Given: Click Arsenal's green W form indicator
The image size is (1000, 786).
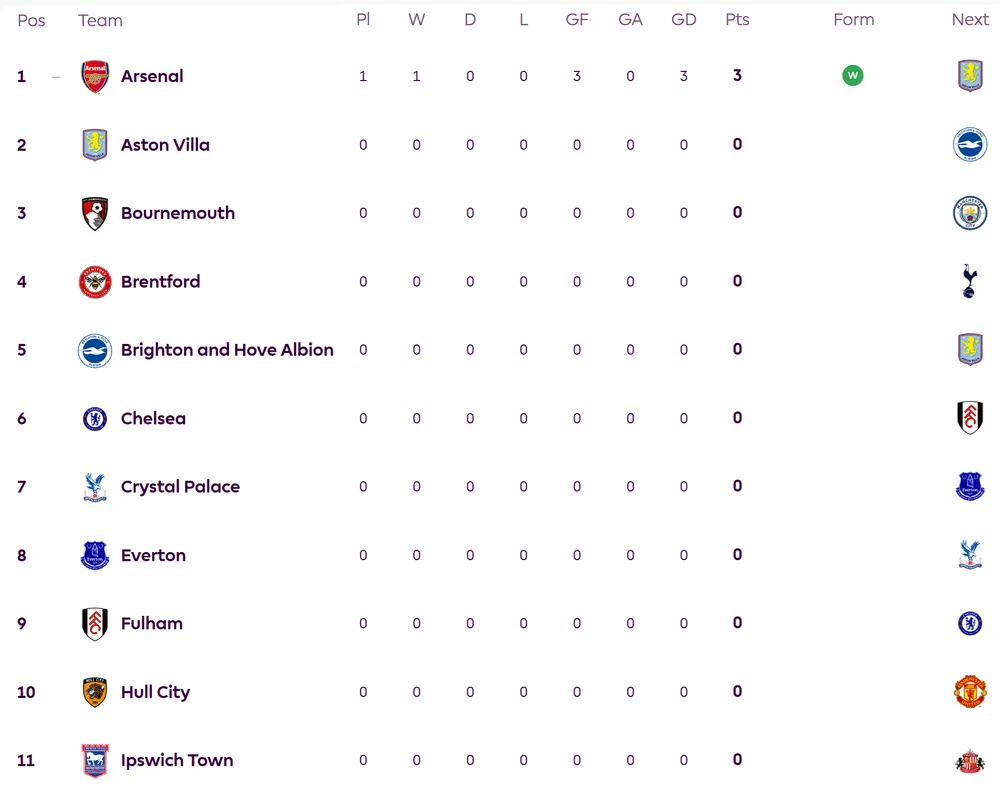Looking at the screenshot, I should pyautogui.click(x=853, y=75).
